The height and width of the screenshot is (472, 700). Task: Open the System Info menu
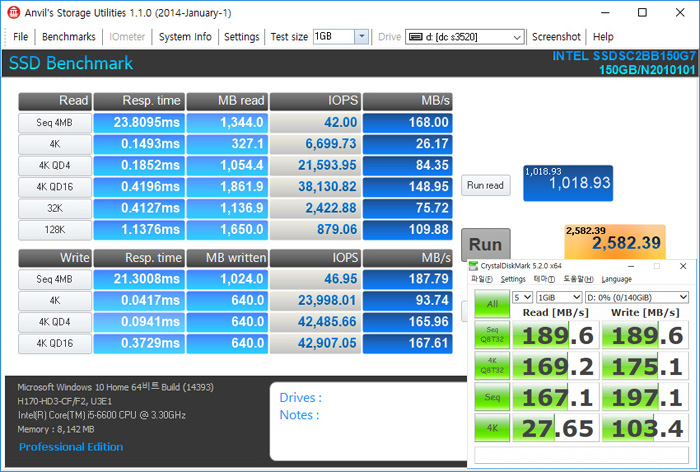click(x=185, y=37)
